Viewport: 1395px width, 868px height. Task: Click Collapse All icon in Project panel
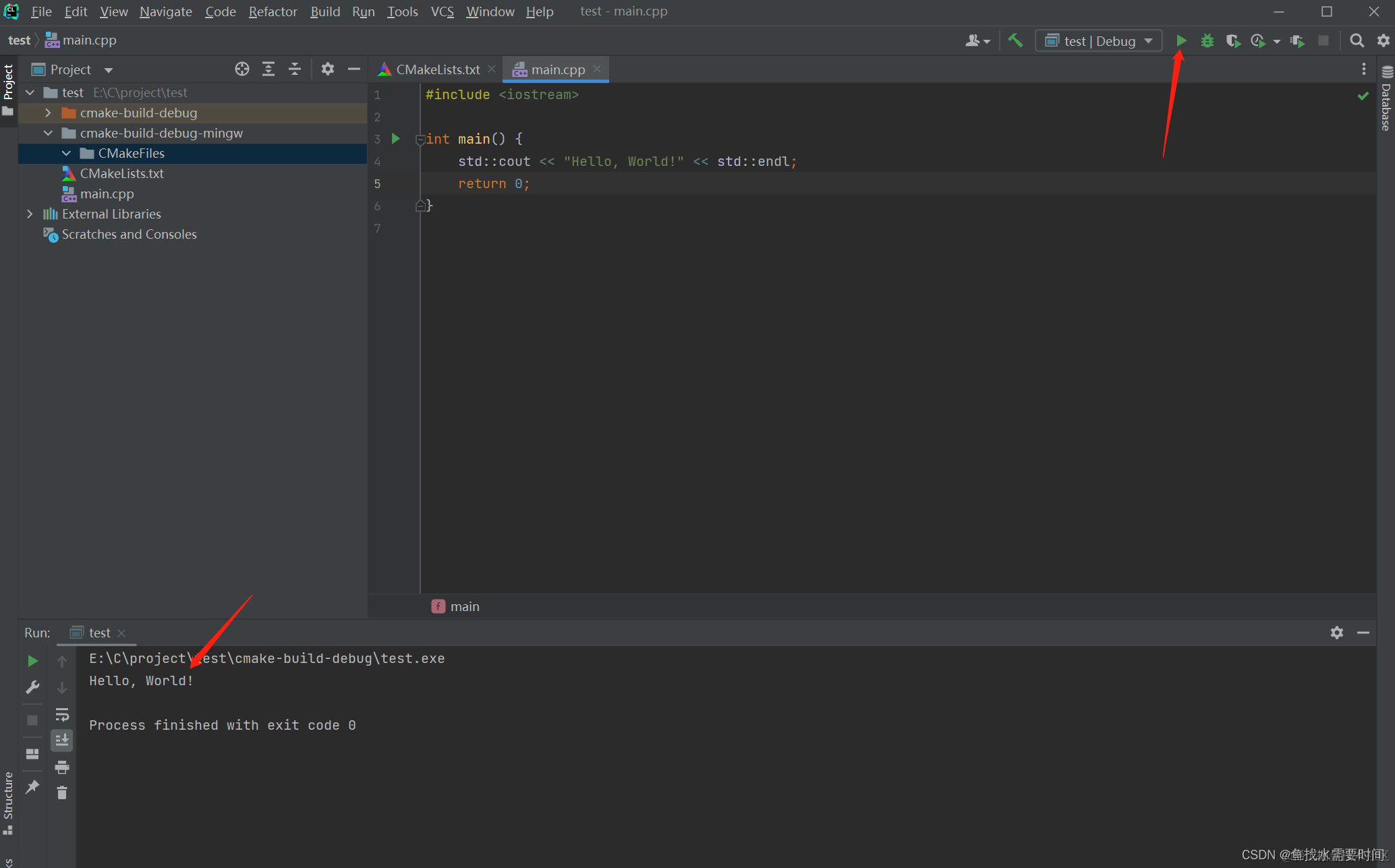(x=295, y=69)
